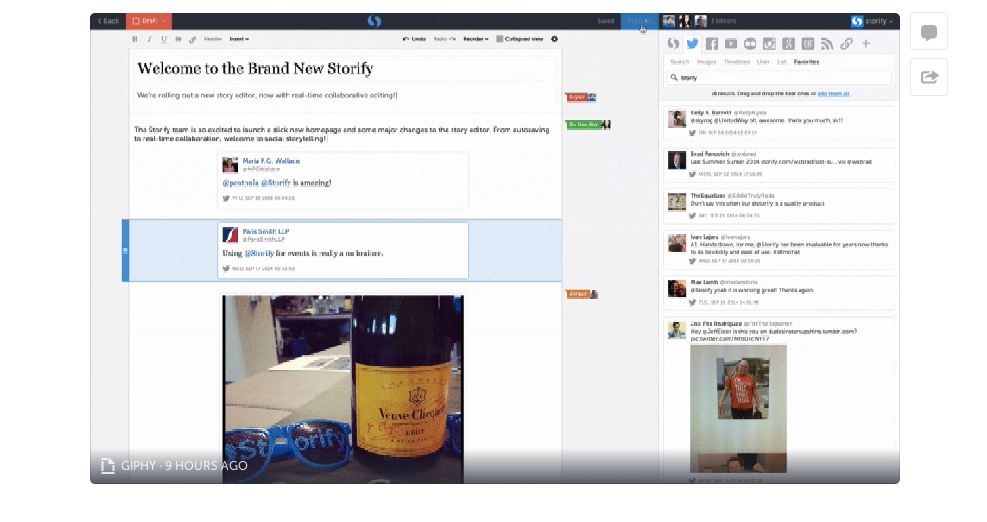This screenshot has height=522, width=987.
Task: Switch to the Timelines tab
Action: pyautogui.click(x=736, y=62)
